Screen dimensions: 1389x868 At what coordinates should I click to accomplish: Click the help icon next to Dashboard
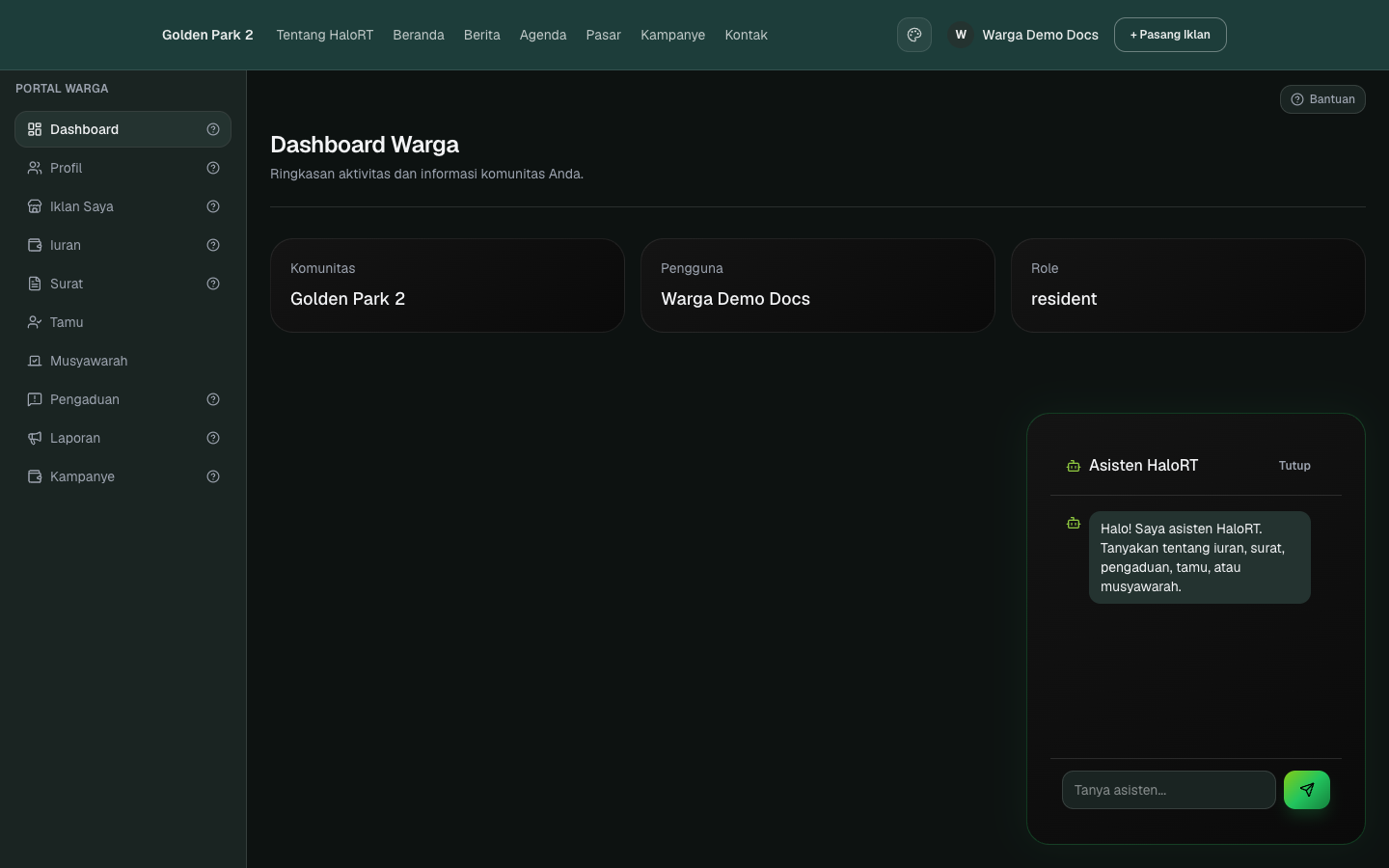click(x=213, y=129)
